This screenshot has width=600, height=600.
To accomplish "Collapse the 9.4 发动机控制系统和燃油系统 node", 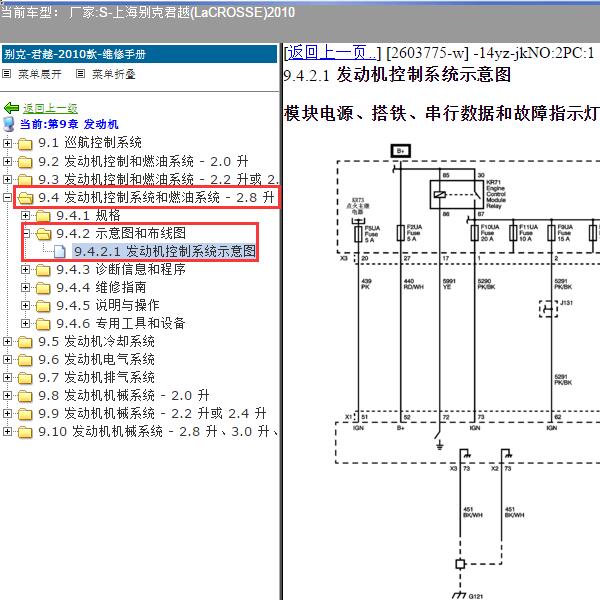I will [7, 197].
